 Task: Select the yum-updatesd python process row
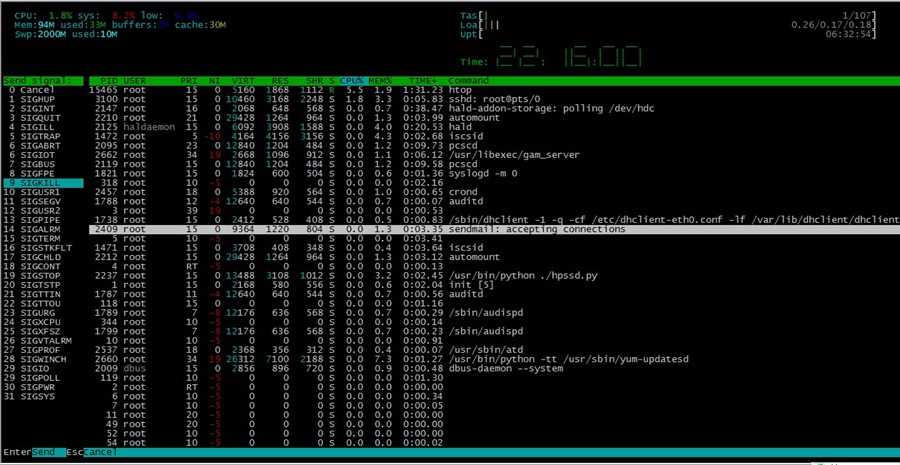click(494, 359)
